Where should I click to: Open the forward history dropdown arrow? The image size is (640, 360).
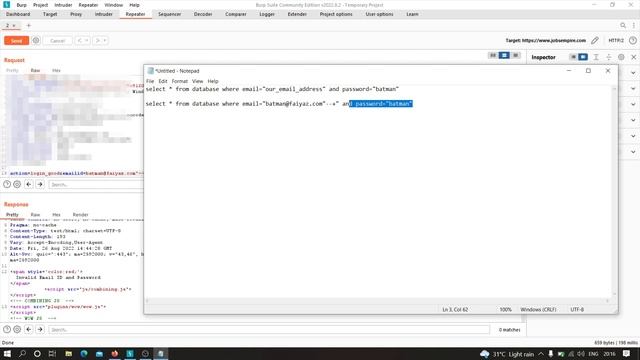tap(104, 40)
